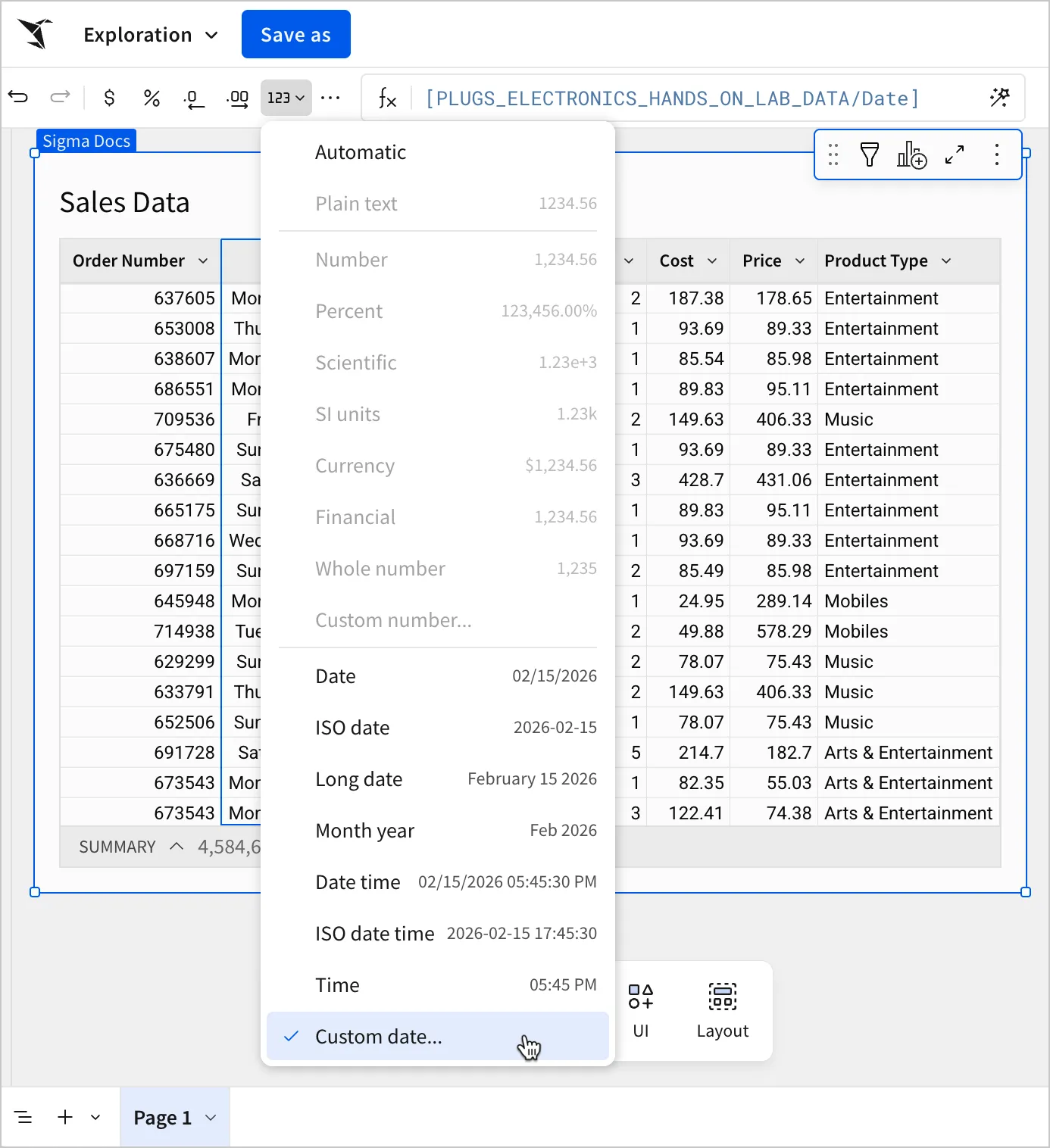Choose Month year format

(438, 831)
